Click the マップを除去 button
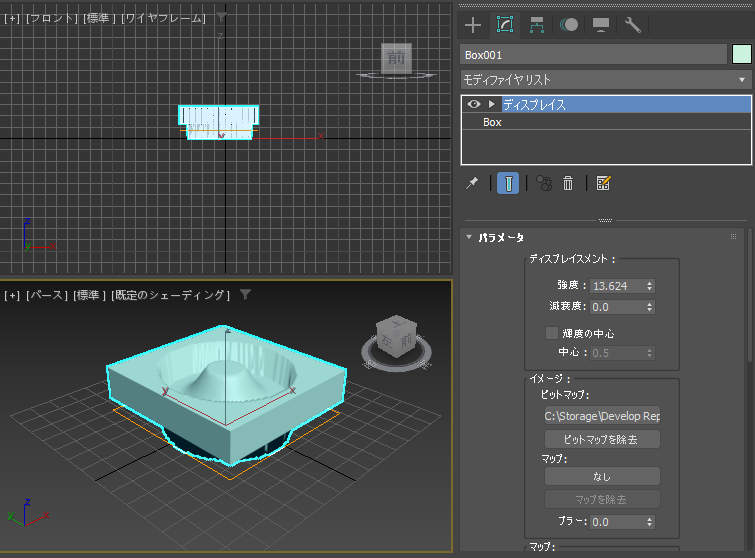Image resolution: width=755 pixels, height=558 pixels. [602, 500]
